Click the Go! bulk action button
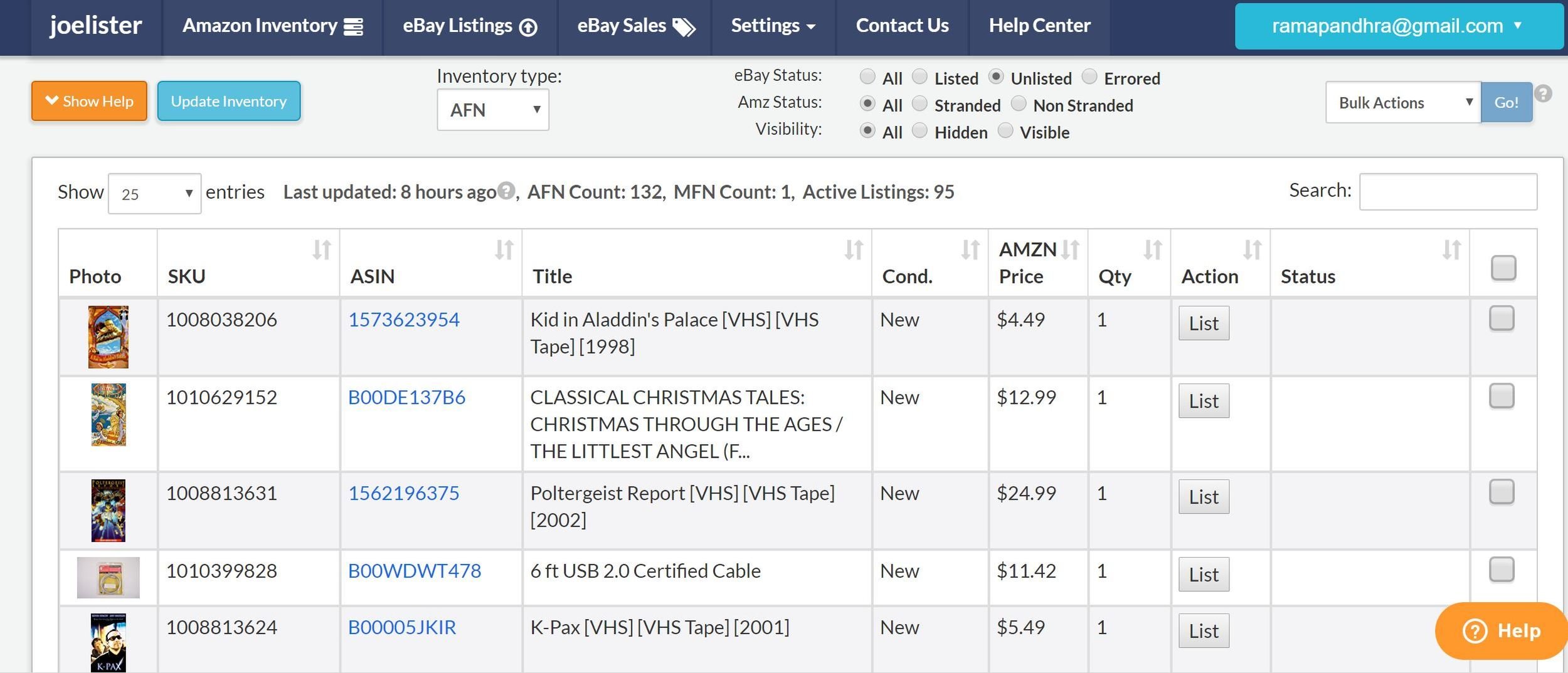 coord(1507,102)
